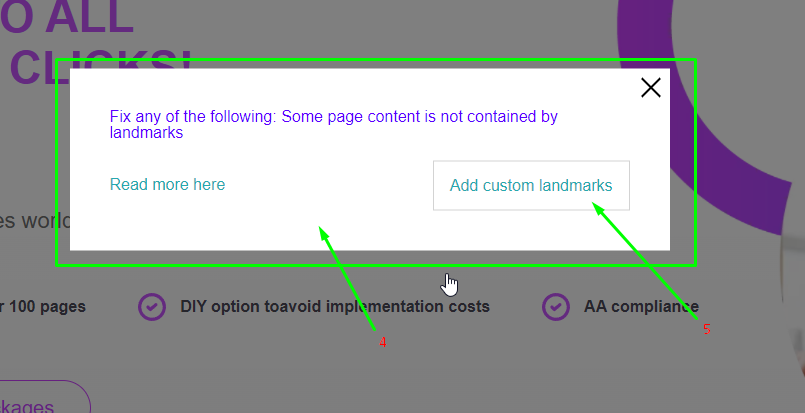Click the green arrowhead on the landmarks button

(599, 209)
